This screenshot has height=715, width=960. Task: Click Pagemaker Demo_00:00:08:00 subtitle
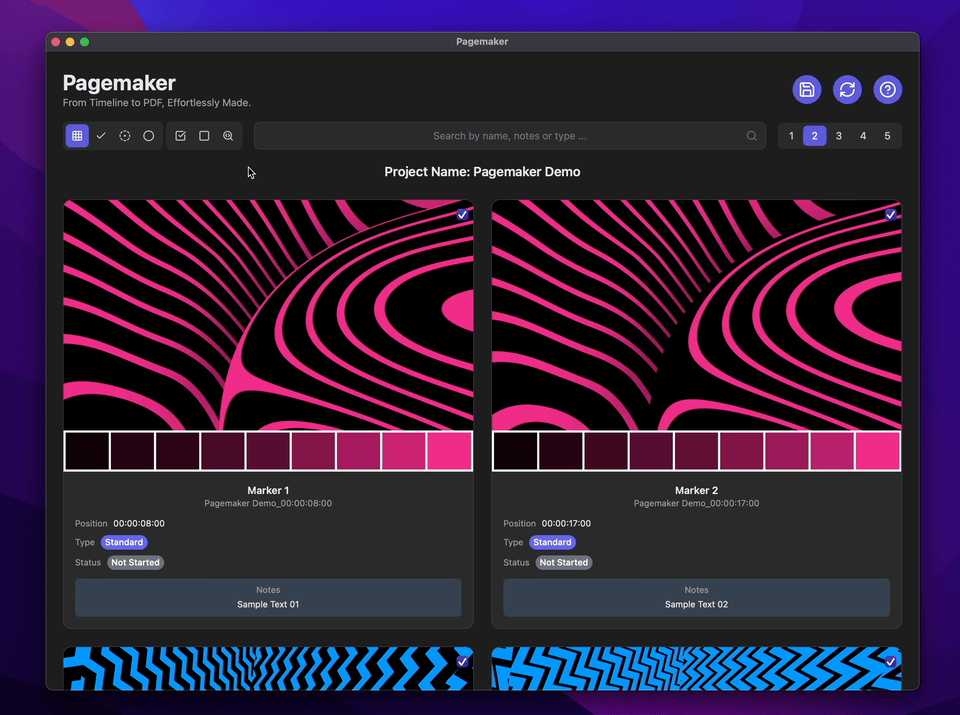tap(268, 503)
